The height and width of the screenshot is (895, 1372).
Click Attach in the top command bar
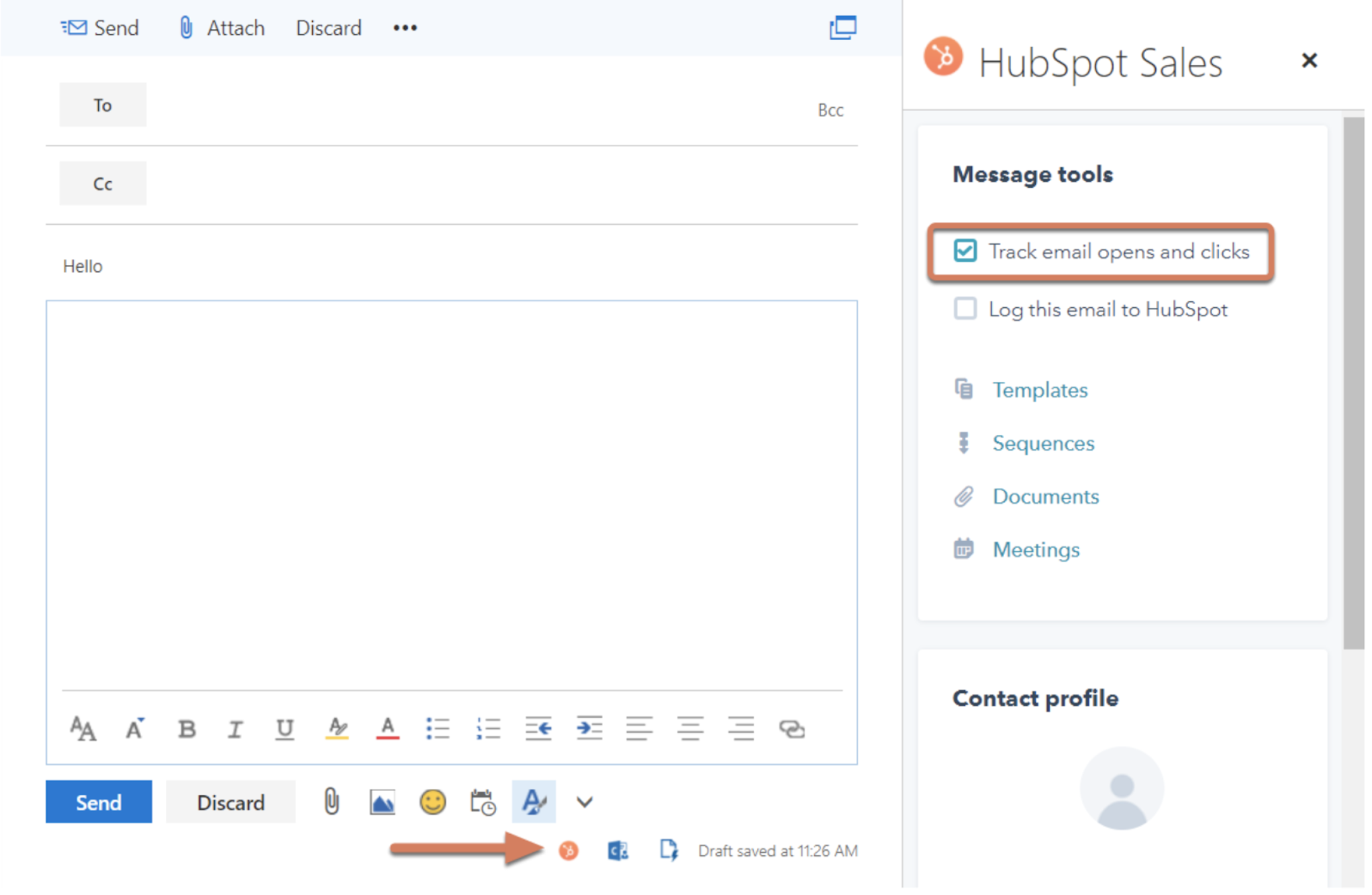pyautogui.click(x=222, y=28)
